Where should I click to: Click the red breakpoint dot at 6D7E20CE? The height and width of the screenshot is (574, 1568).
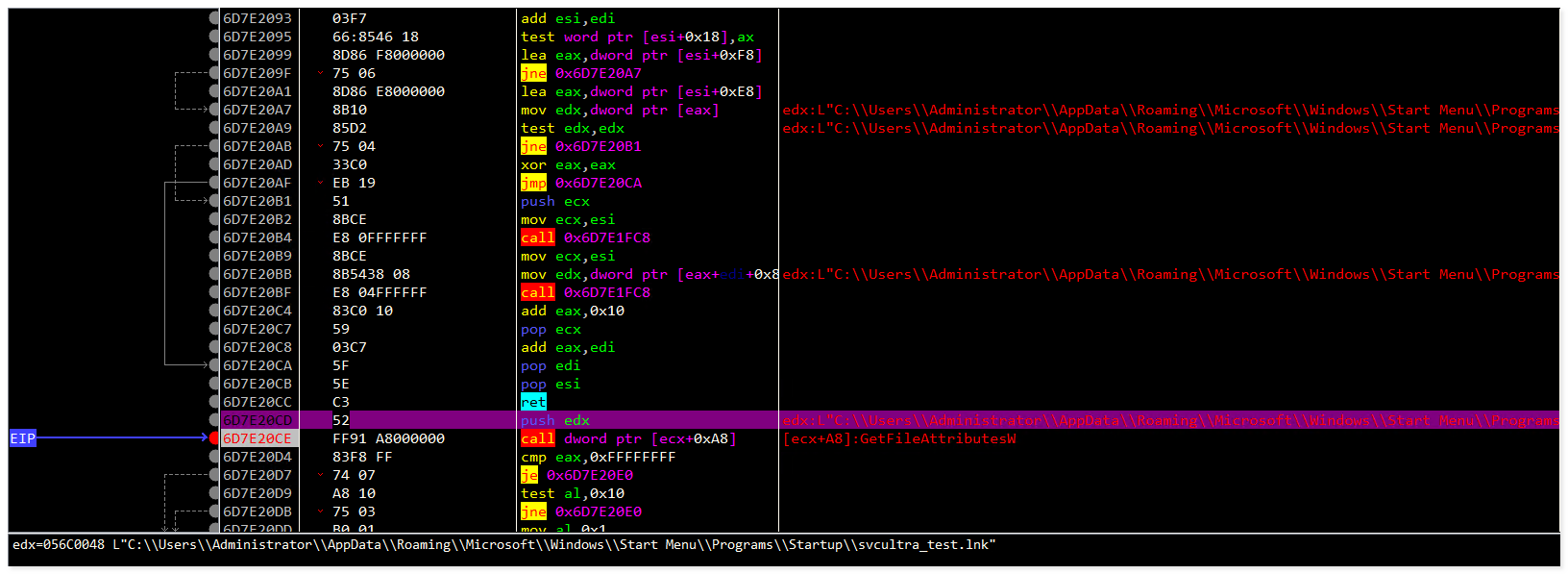(x=214, y=438)
